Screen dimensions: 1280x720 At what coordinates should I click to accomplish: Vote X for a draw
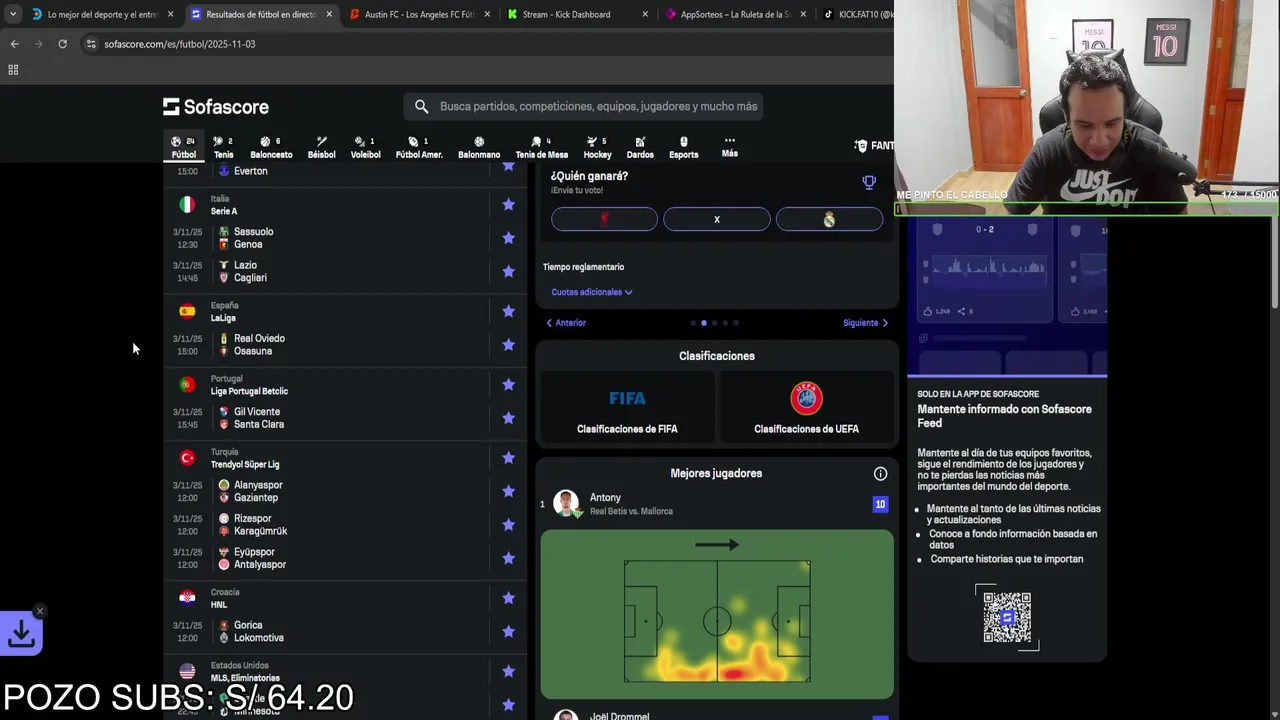click(717, 219)
